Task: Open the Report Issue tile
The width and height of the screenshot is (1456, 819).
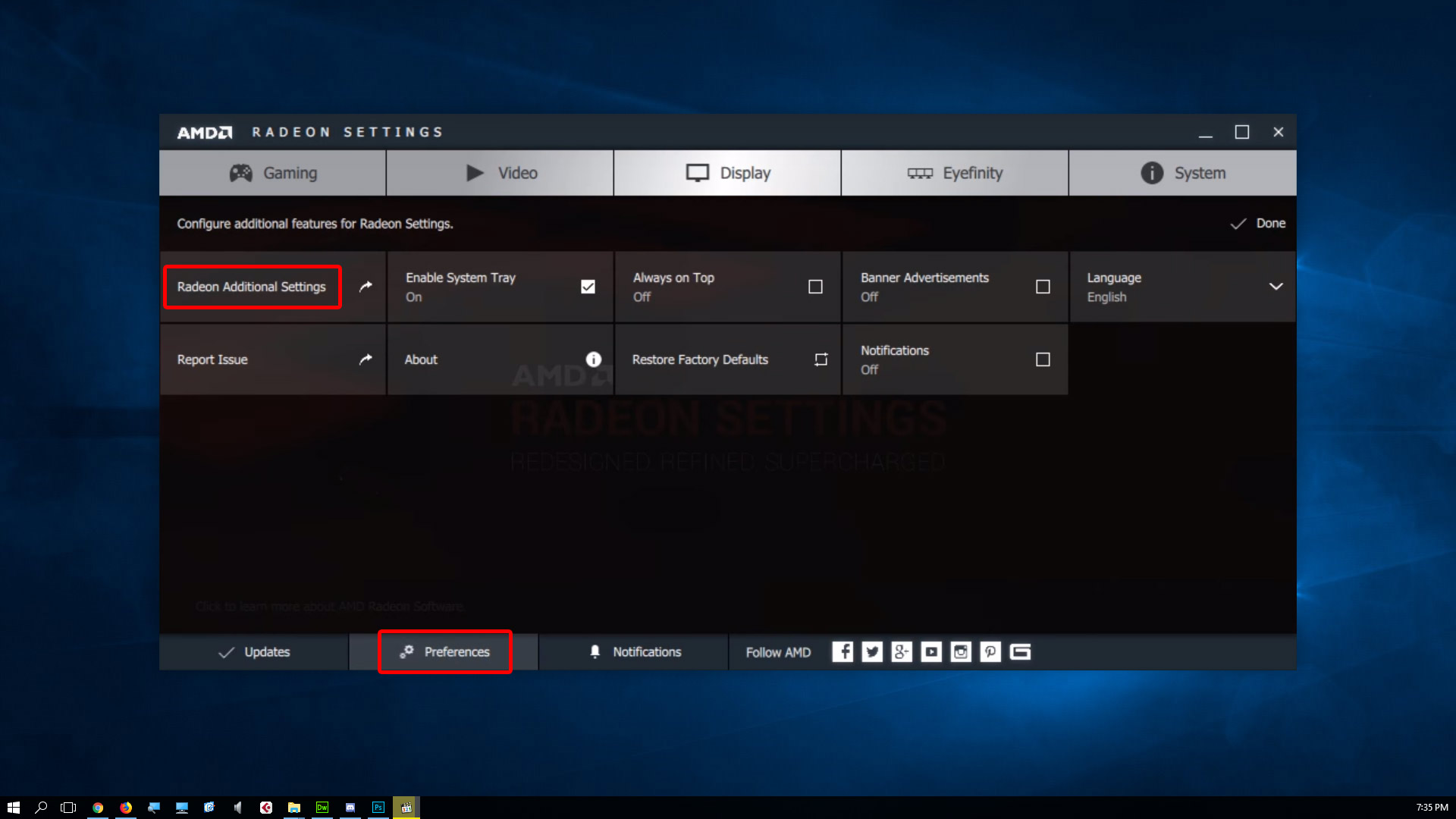Action: (x=273, y=359)
